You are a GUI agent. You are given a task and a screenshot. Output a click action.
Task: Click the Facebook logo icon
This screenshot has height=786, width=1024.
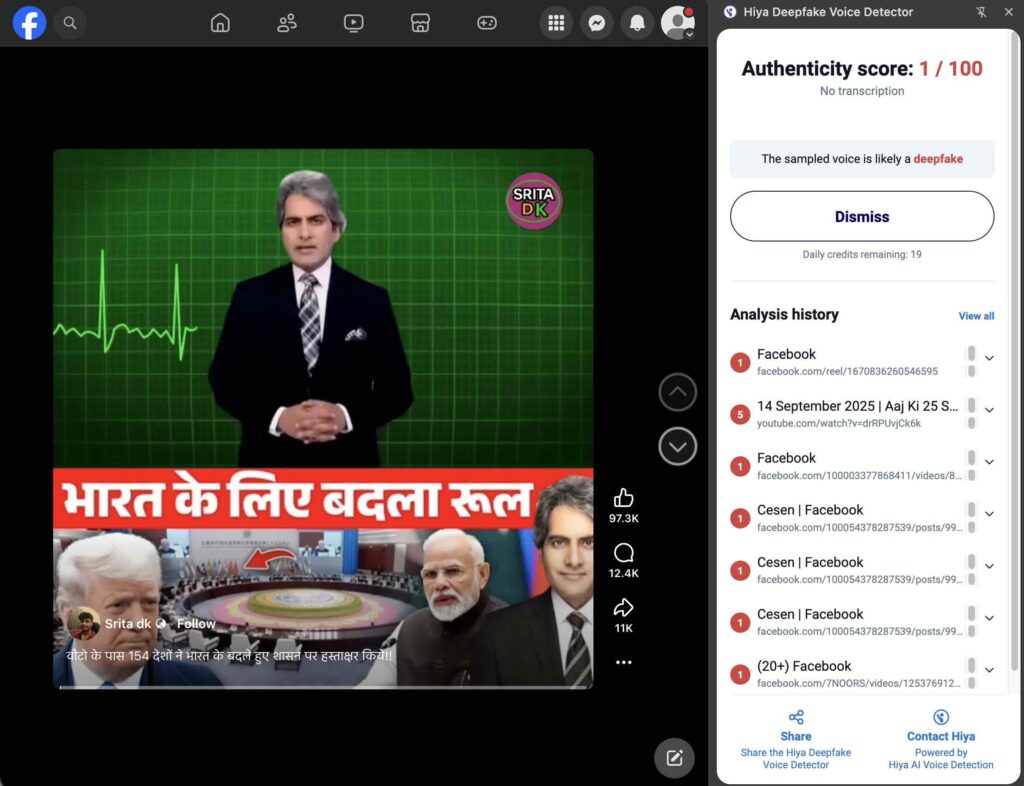(x=29, y=22)
